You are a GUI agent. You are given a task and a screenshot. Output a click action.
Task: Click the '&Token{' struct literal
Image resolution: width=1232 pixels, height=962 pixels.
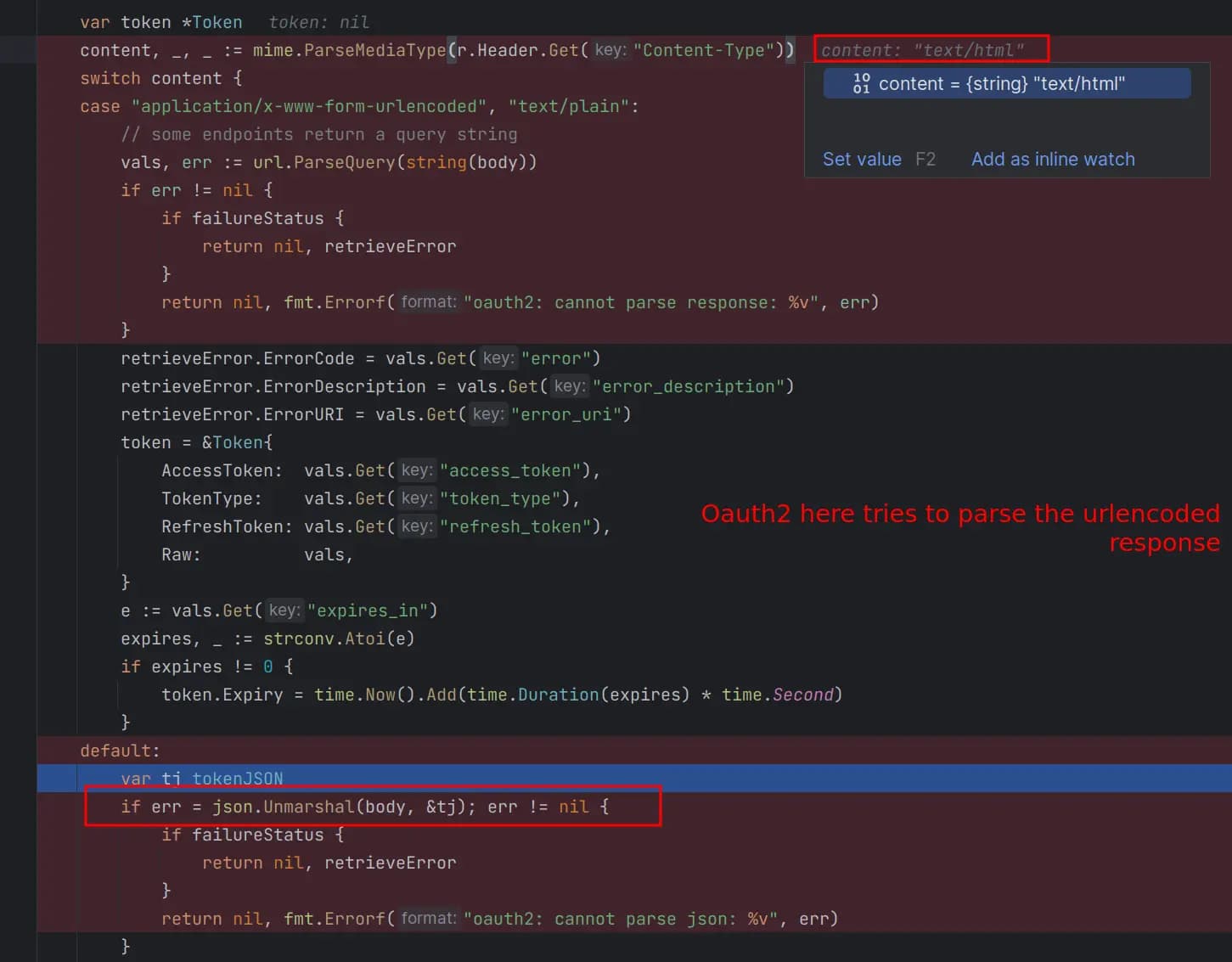tap(238, 442)
